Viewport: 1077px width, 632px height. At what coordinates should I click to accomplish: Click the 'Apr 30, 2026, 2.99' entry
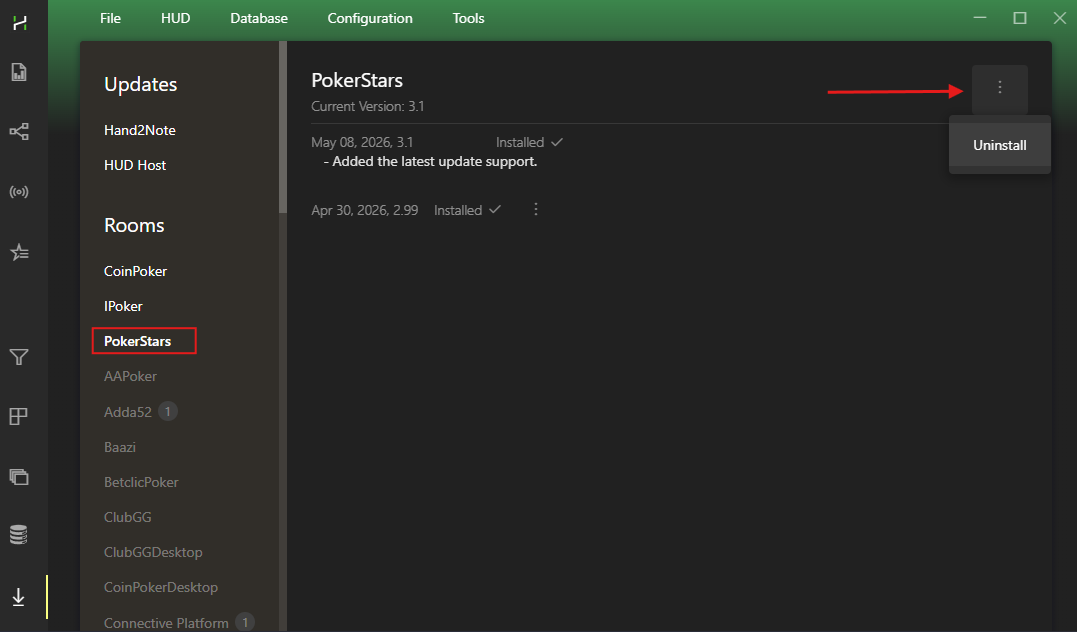(365, 210)
